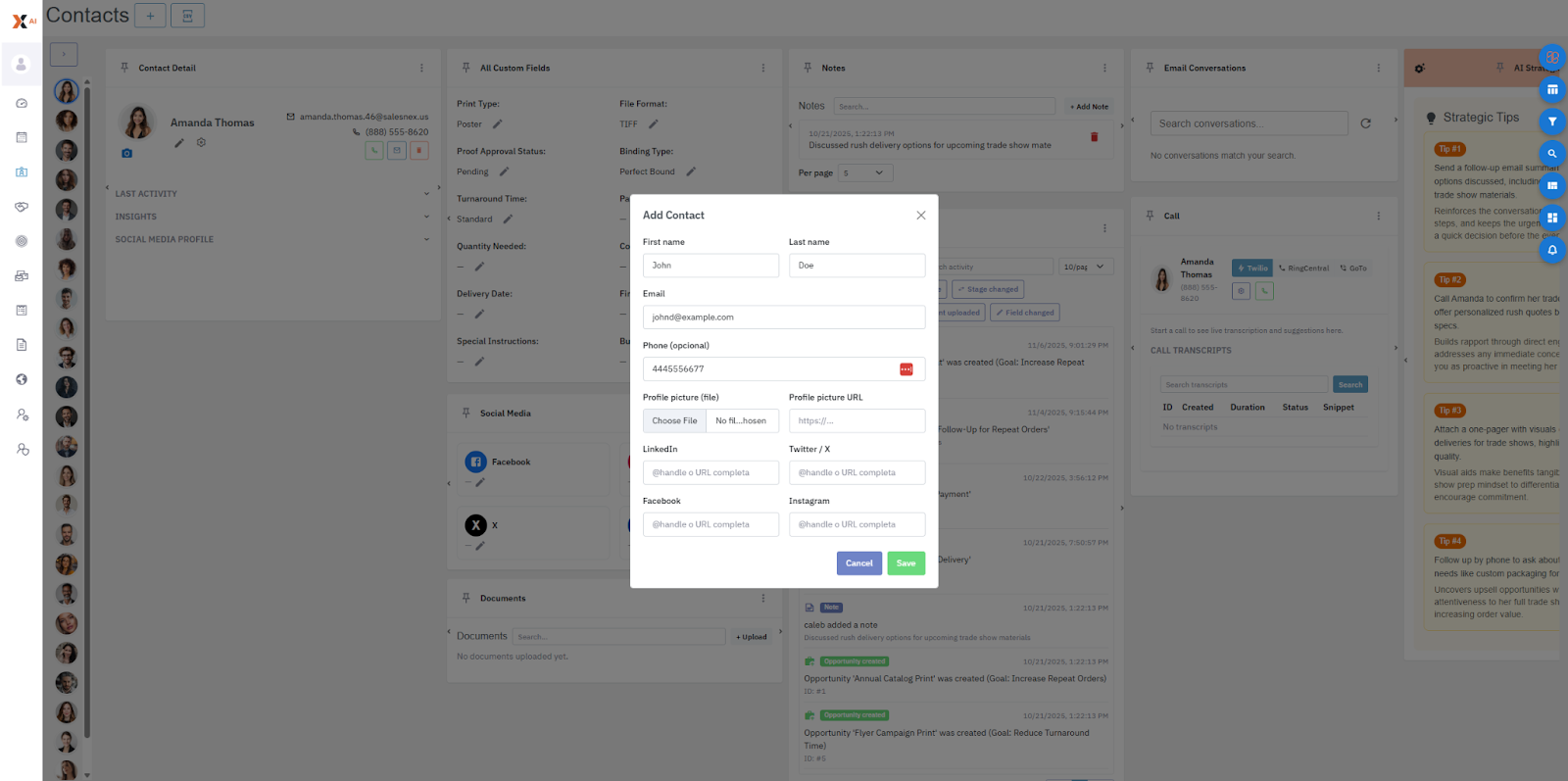1568x781 pixels.
Task: Open the Contact Detail three-dot menu
Action: 421,69
